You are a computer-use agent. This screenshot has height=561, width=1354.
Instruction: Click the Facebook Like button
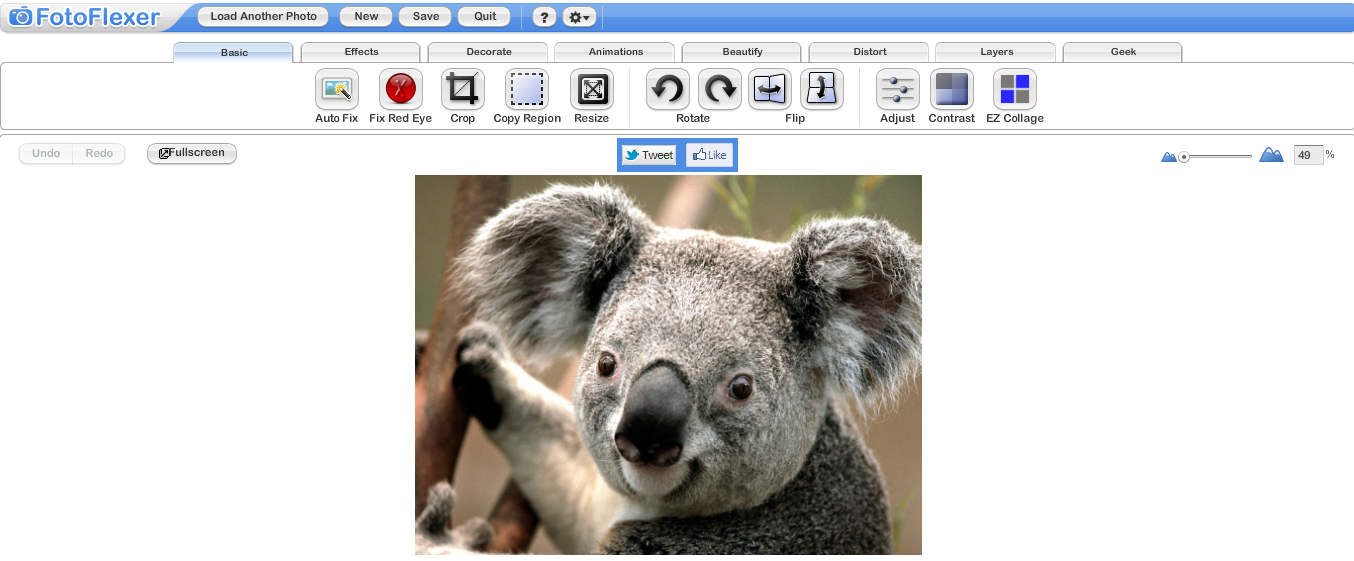(710, 155)
